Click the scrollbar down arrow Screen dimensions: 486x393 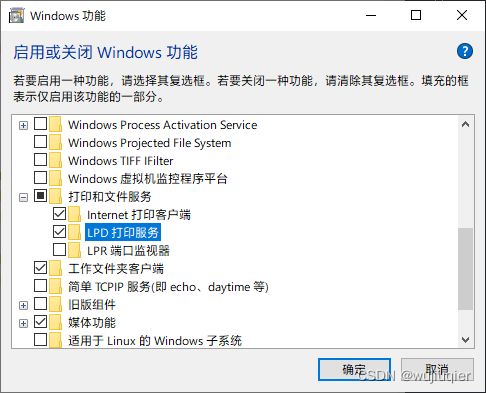465,340
